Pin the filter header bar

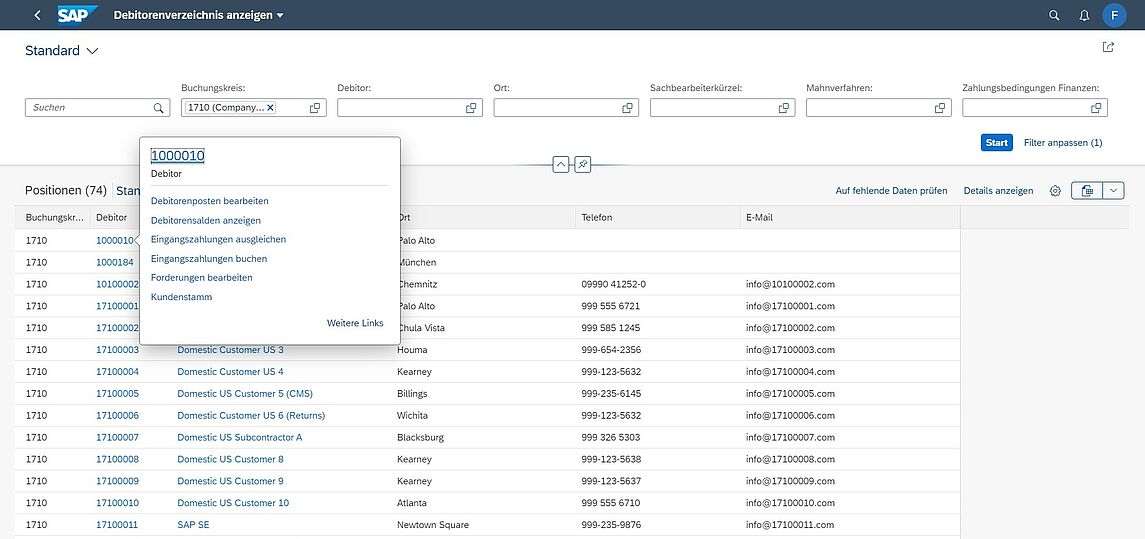coord(582,164)
